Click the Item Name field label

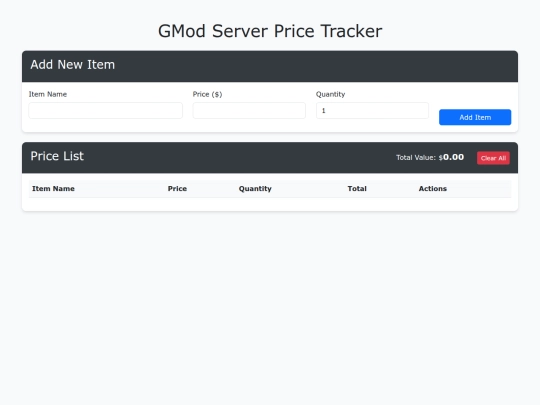pyautogui.click(x=48, y=94)
